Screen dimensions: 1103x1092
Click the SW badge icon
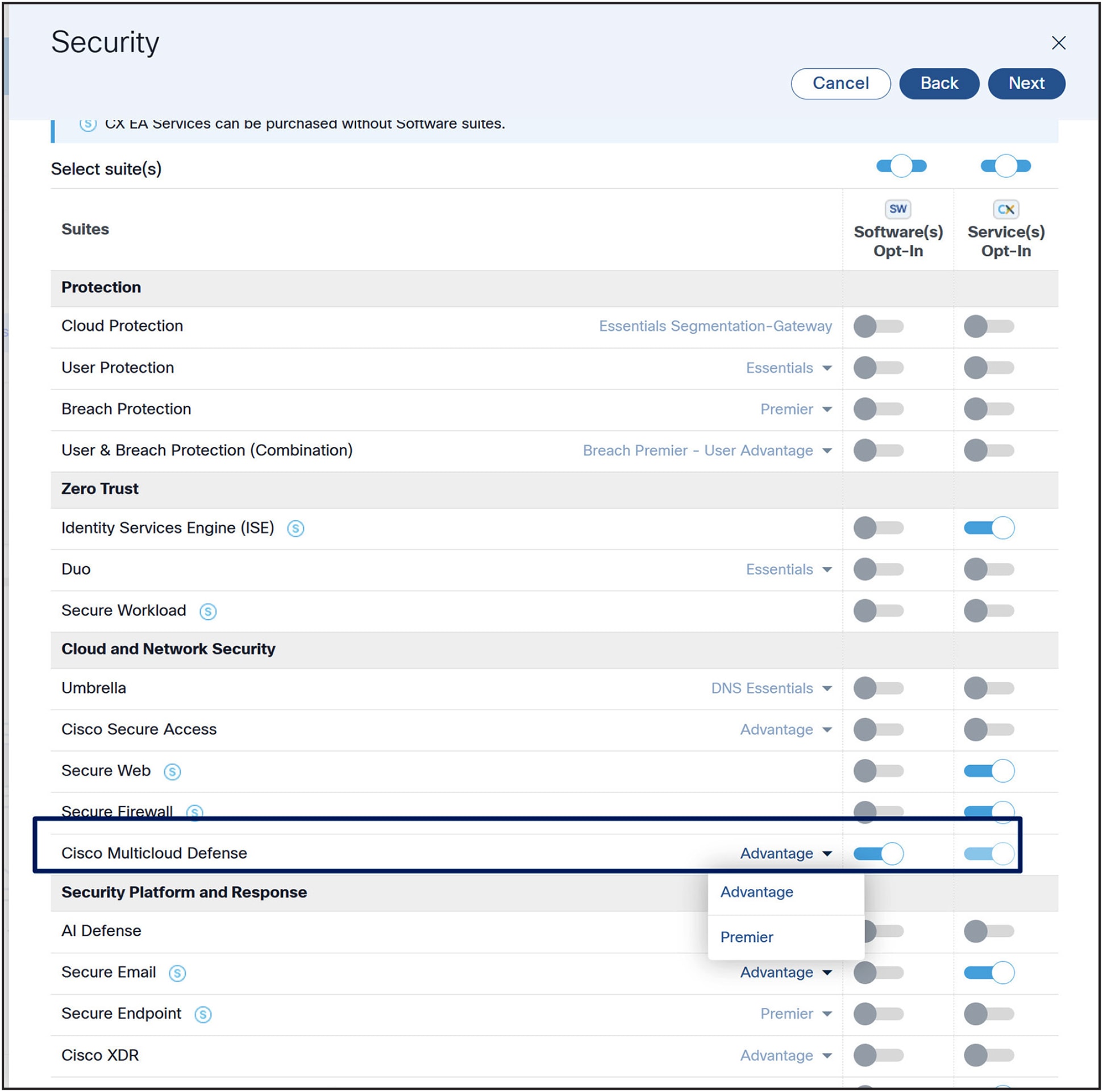pyautogui.click(x=897, y=209)
